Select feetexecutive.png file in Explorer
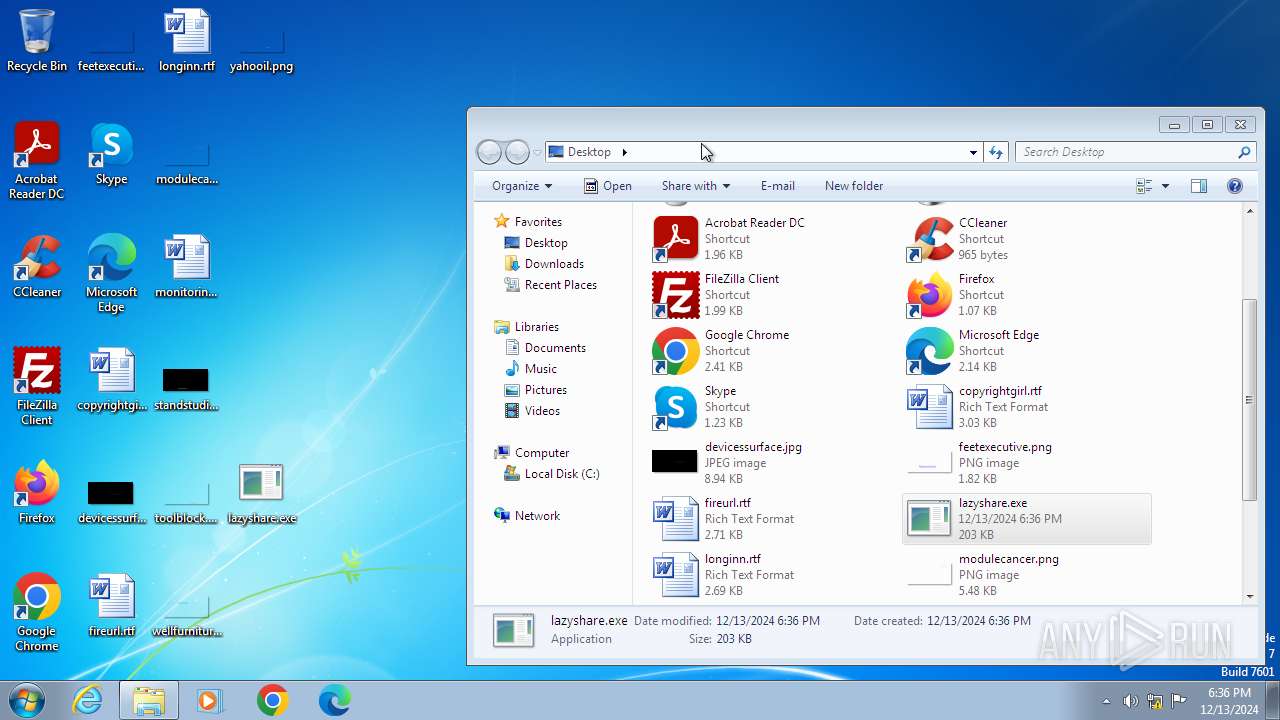 coord(1027,462)
